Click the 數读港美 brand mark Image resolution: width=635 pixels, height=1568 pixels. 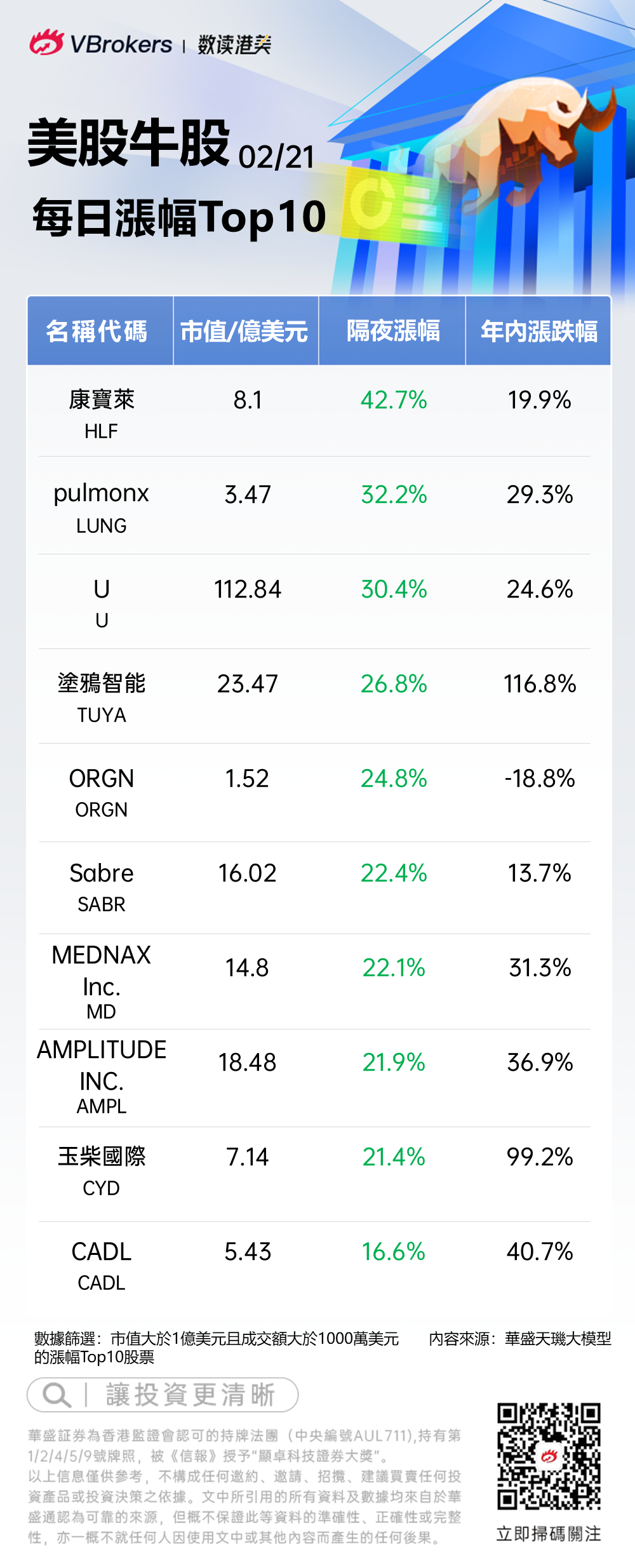coord(234,44)
